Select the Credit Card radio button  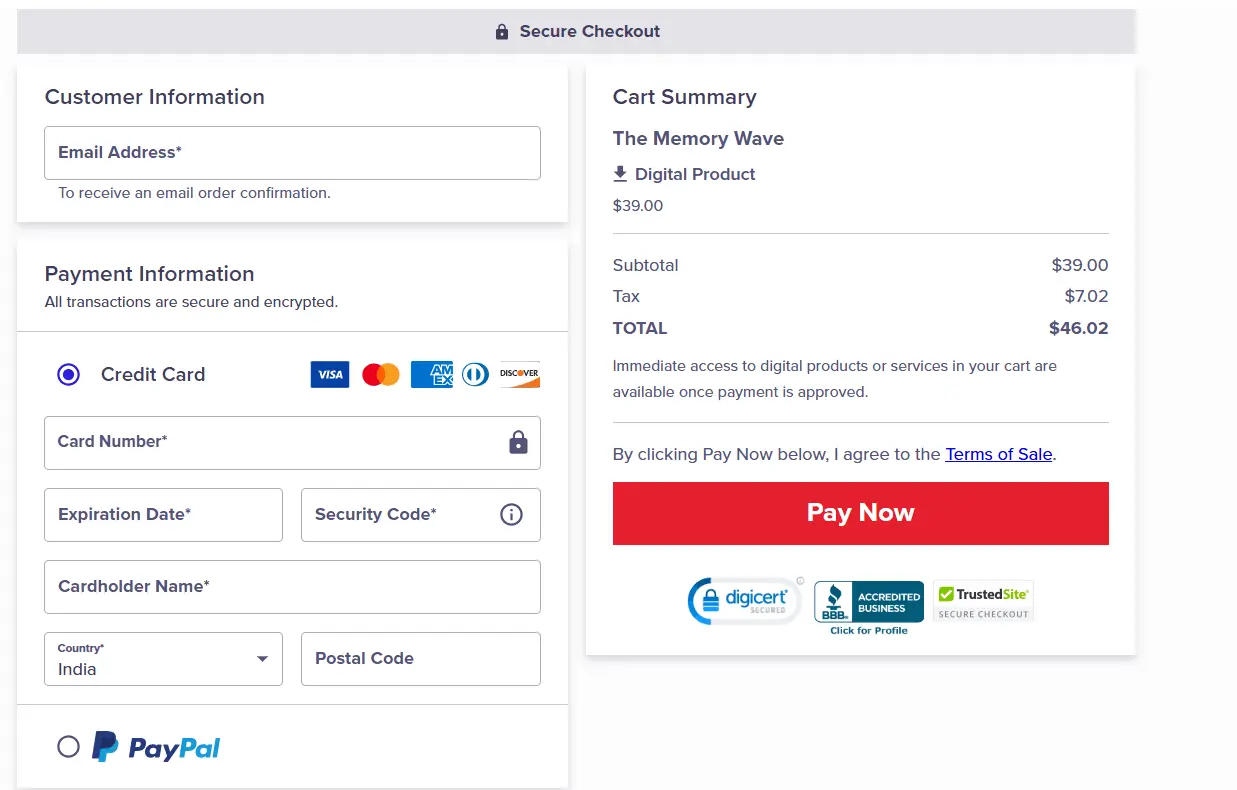tap(68, 375)
